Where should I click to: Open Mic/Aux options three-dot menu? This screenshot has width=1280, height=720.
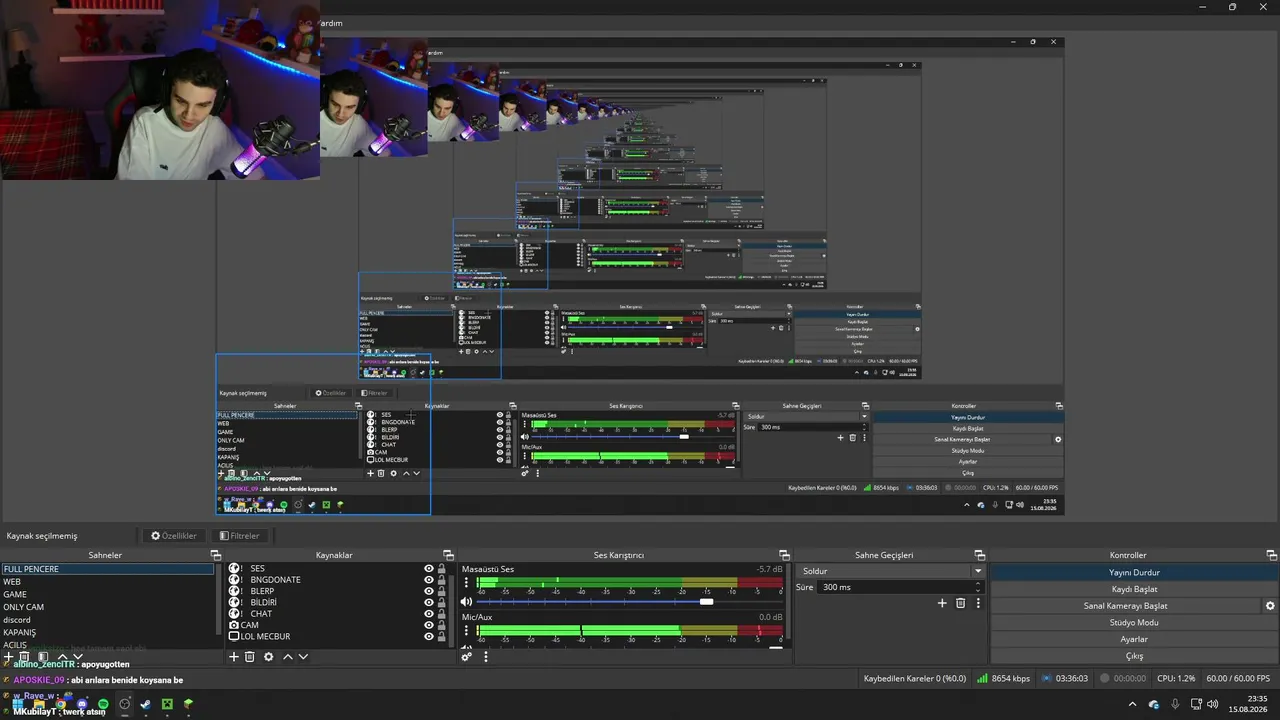[466, 630]
